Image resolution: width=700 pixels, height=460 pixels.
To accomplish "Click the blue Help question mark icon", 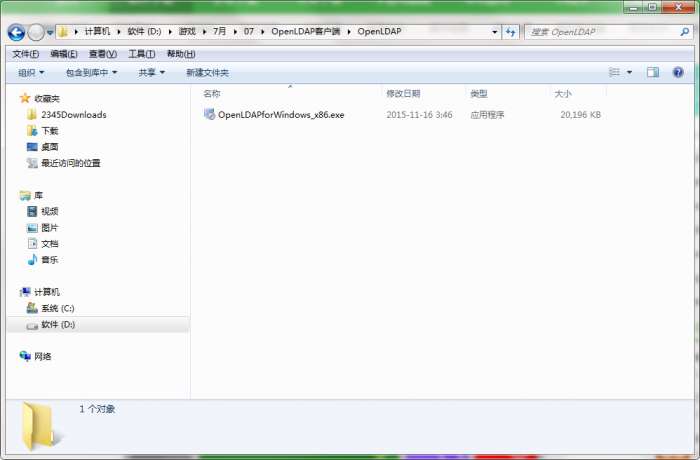I will coord(678,72).
